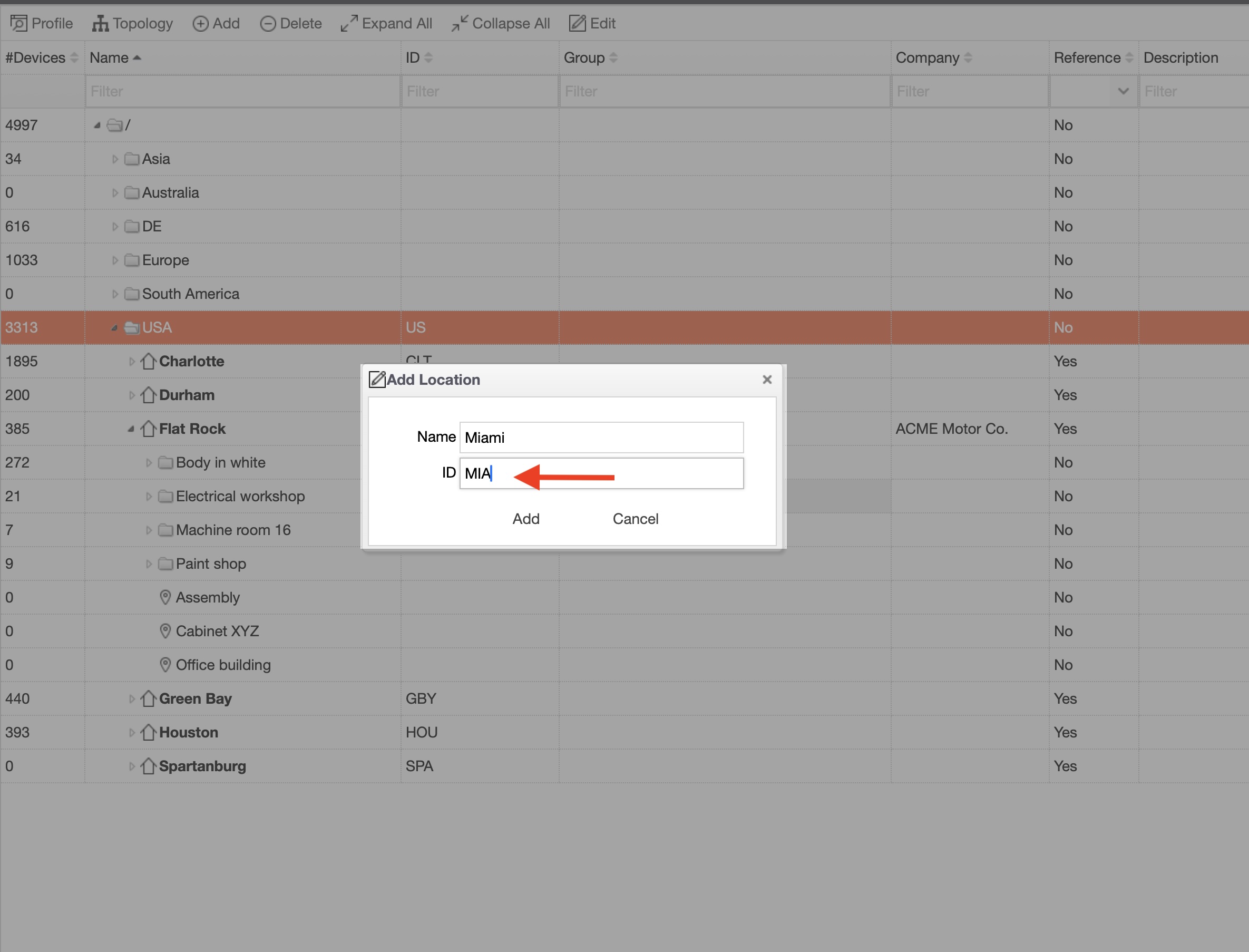The width and height of the screenshot is (1249, 952).
Task: Open the Topology view icon
Action: [100, 23]
